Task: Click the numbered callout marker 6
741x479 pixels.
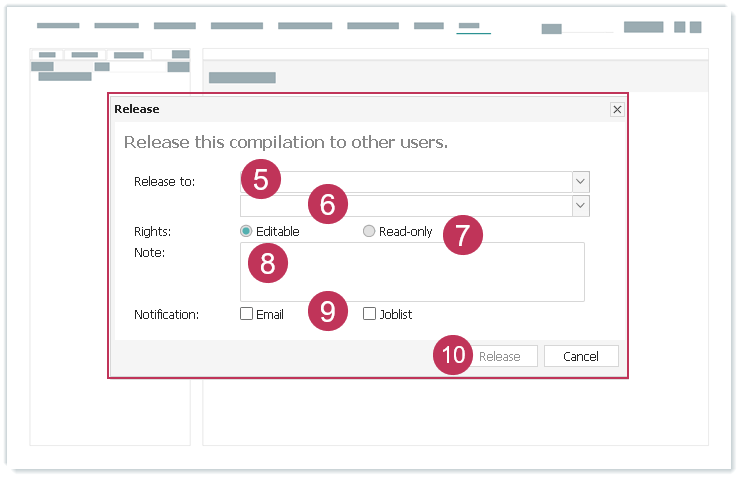Action: (x=327, y=206)
